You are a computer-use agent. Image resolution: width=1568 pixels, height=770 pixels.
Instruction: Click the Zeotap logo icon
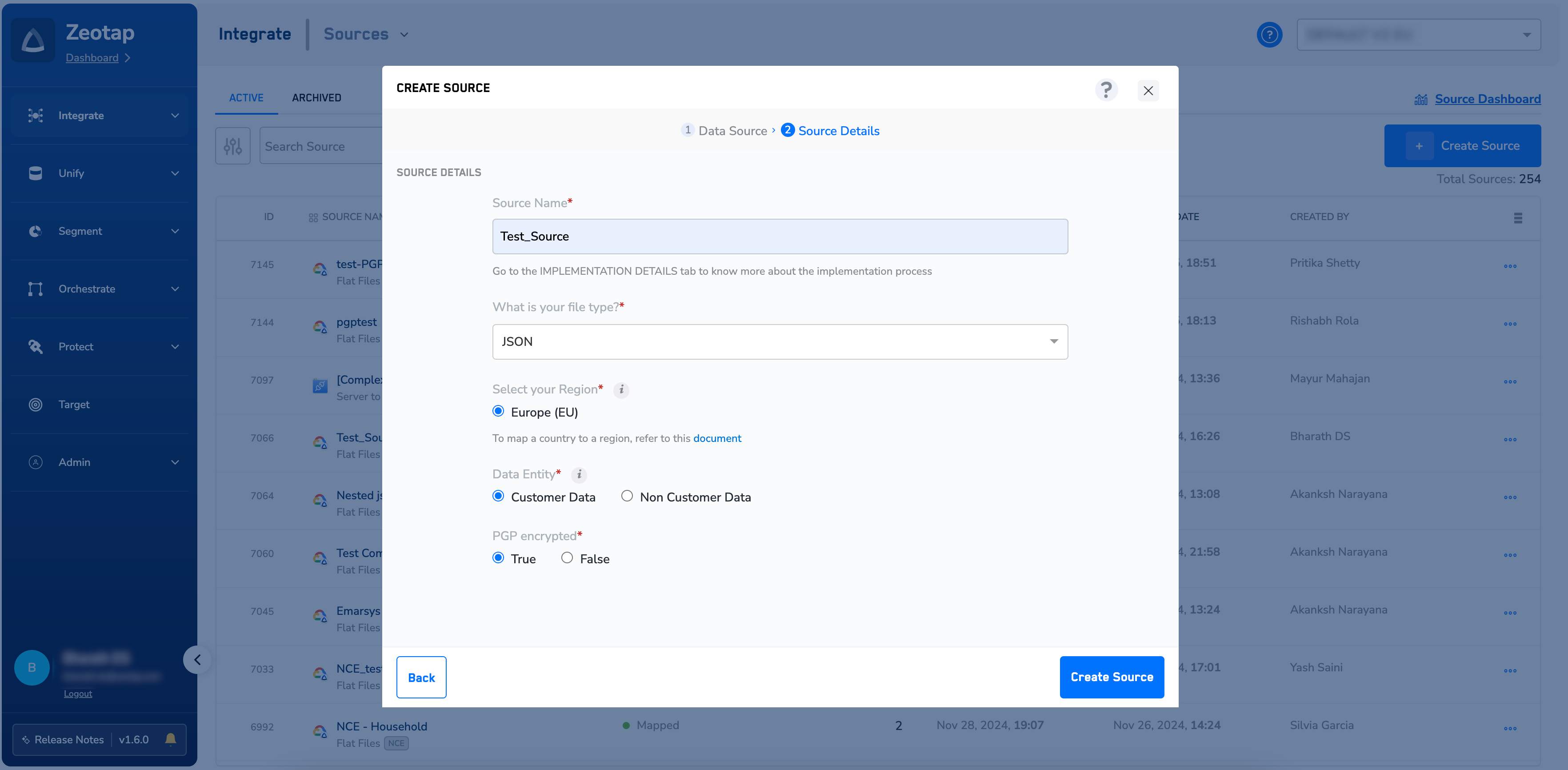pos(33,40)
